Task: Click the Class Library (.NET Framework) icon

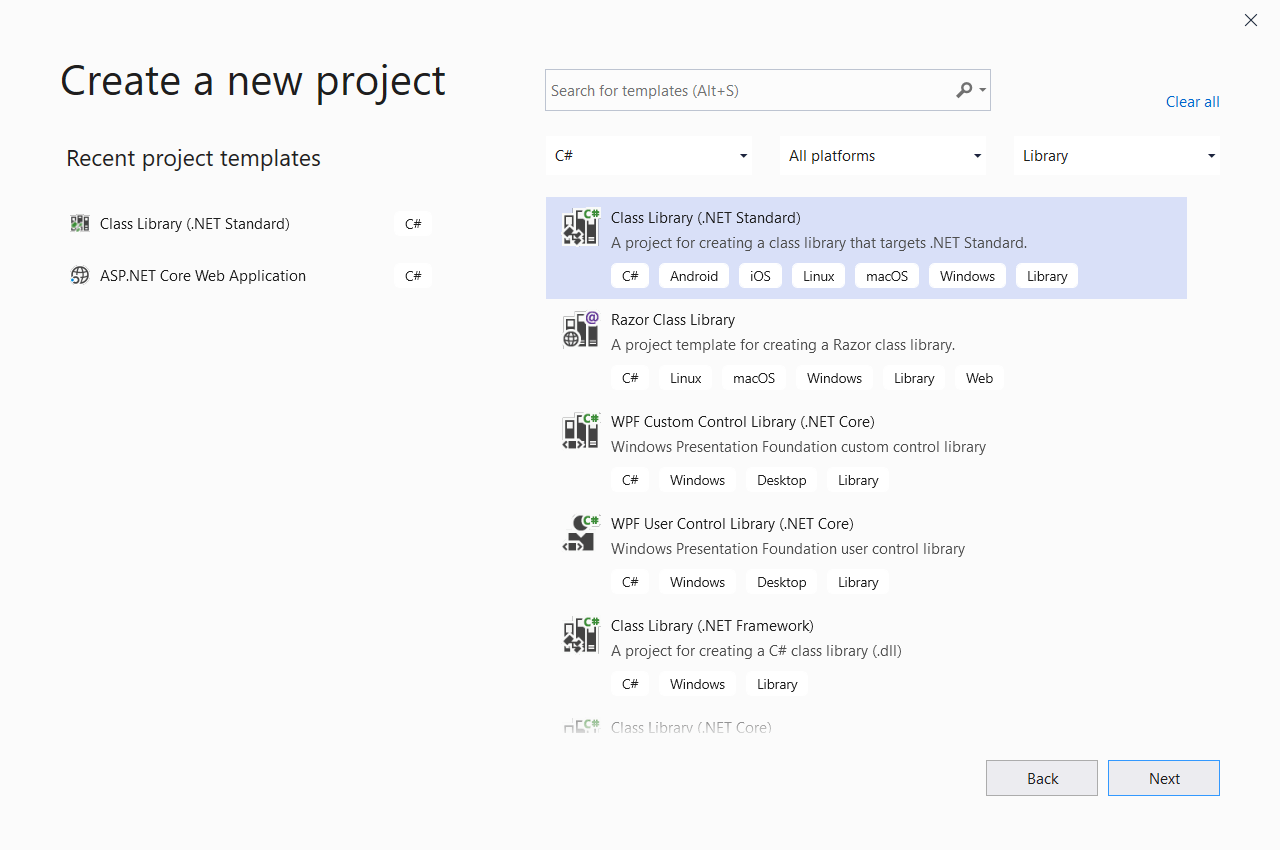Action: click(580, 635)
